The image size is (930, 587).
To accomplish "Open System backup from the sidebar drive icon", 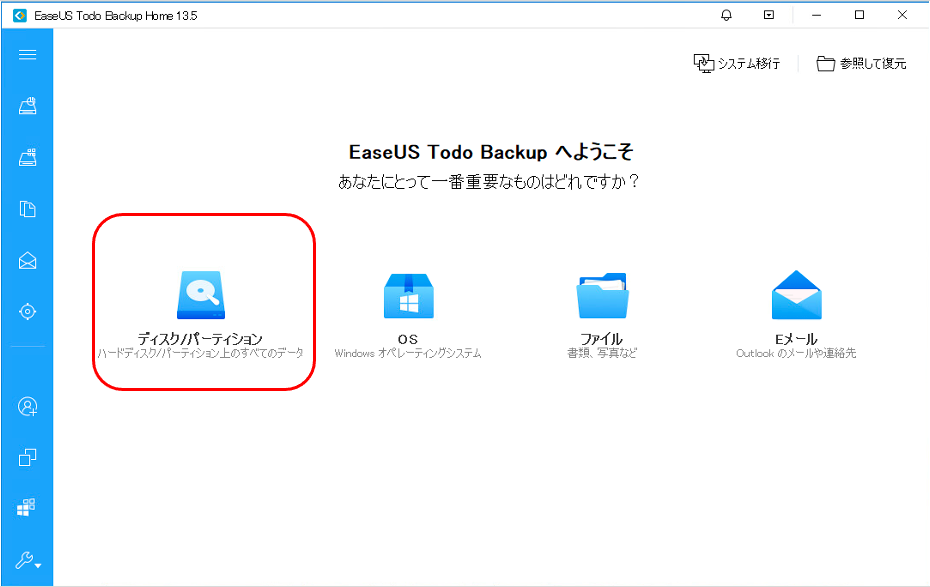I will tap(27, 157).
